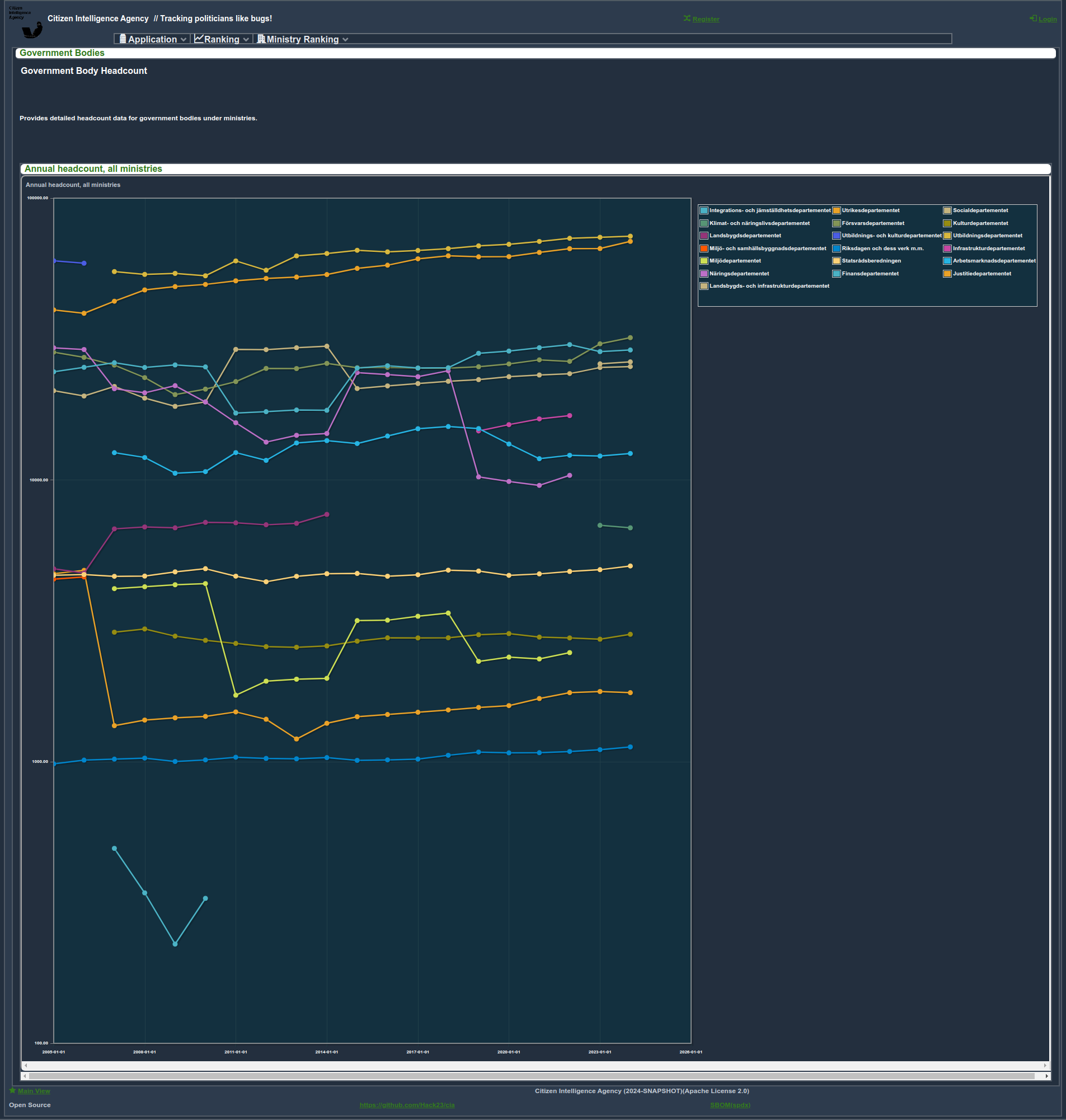1066x1120 pixels.
Task: Open the github.com/Hack23/cia link
Action: [407, 1105]
